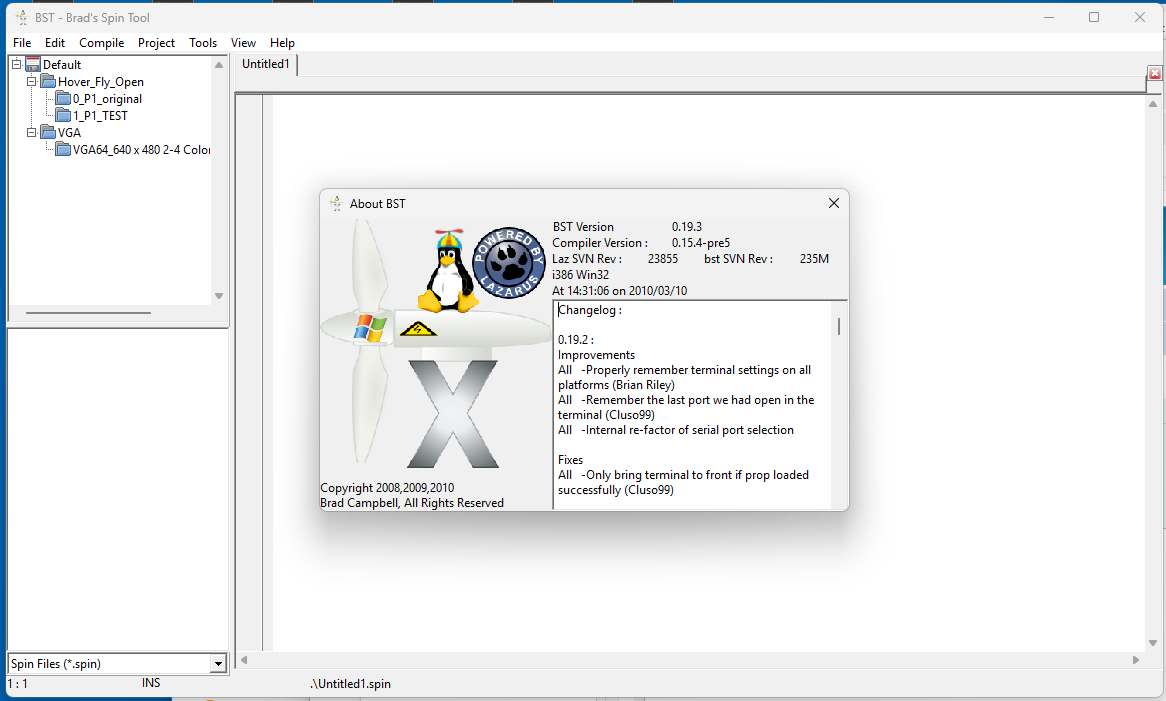Click the file tree horizontal scrollbar

pyautogui.click(x=88, y=313)
